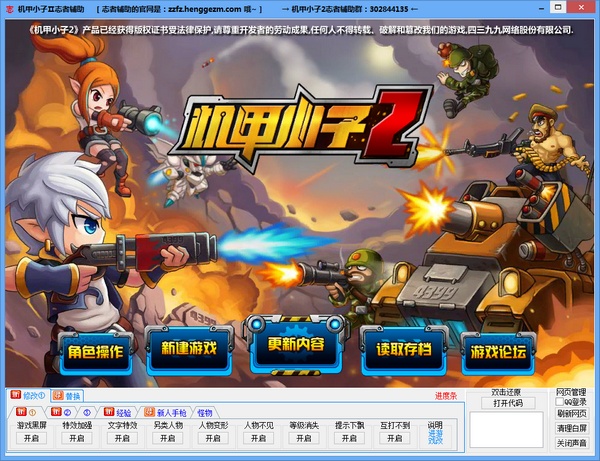Screen dimensions: 600x461
Task: Minimize the window
Action: tap(541, 8)
